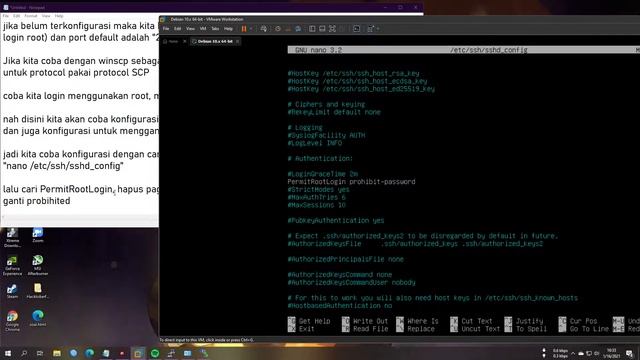Image resolution: width=640 pixels, height=360 pixels.
Task: Take a VM snapshot with the clock icon
Action: click(278, 29)
